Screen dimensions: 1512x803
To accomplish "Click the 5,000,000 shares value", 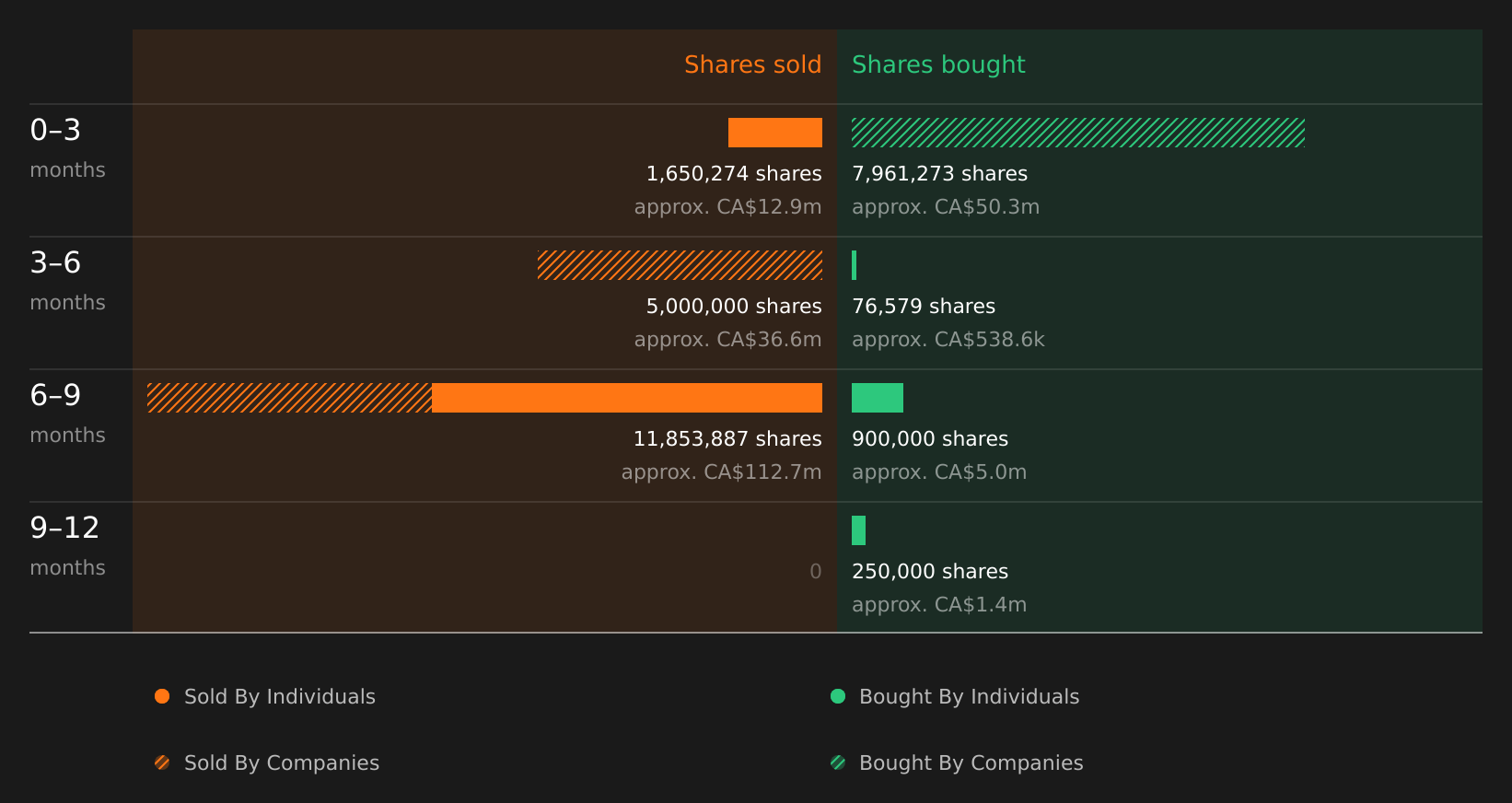I will click(x=734, y=307).
